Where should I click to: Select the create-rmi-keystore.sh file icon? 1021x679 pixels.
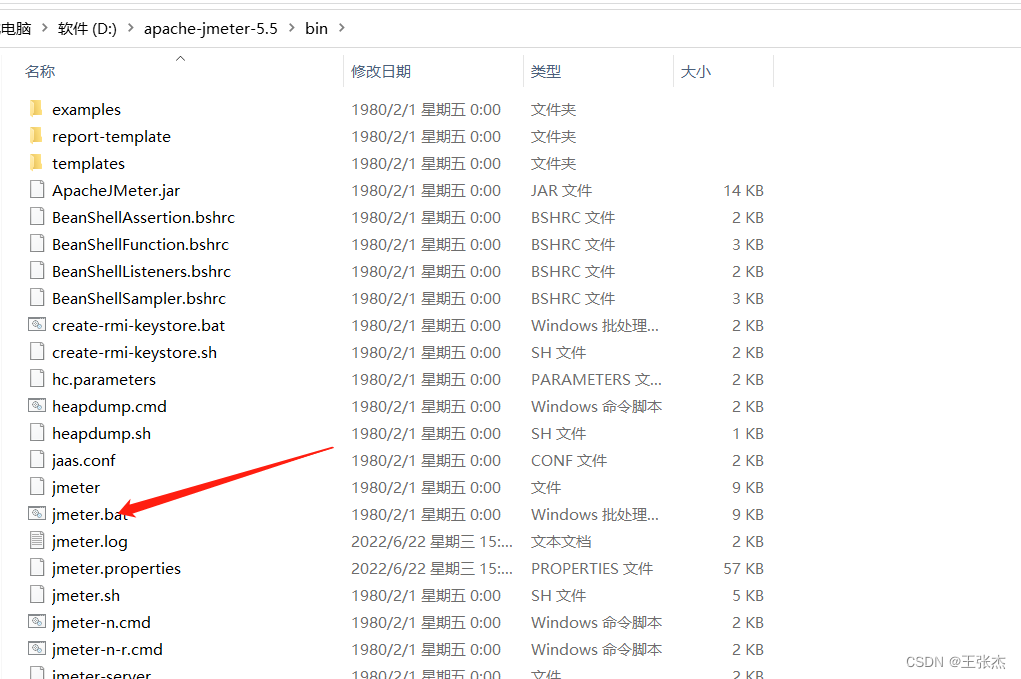click(37, 352)
